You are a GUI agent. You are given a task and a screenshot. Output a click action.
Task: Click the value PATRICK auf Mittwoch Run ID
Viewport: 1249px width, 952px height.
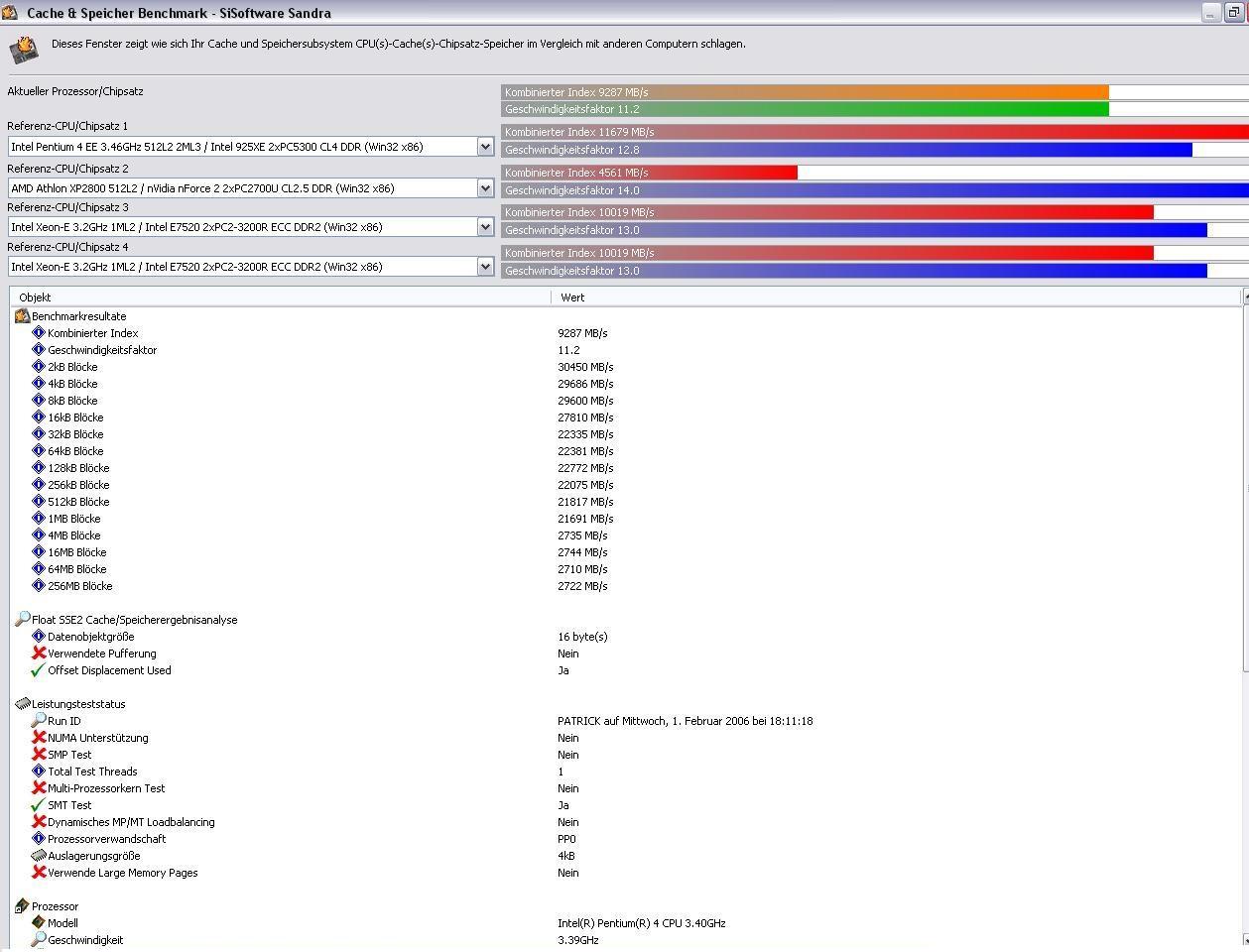(x=685, y=721)
